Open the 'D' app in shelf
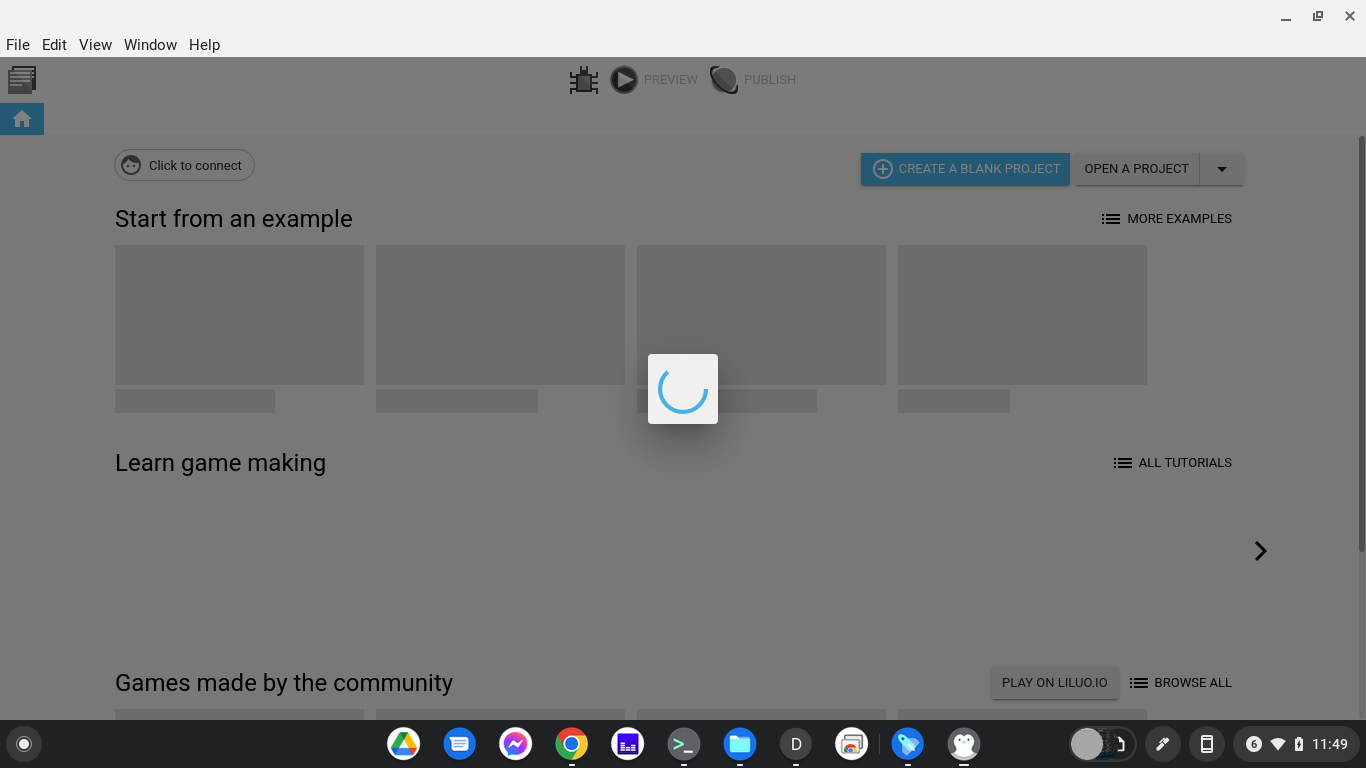 pos(796,744)
